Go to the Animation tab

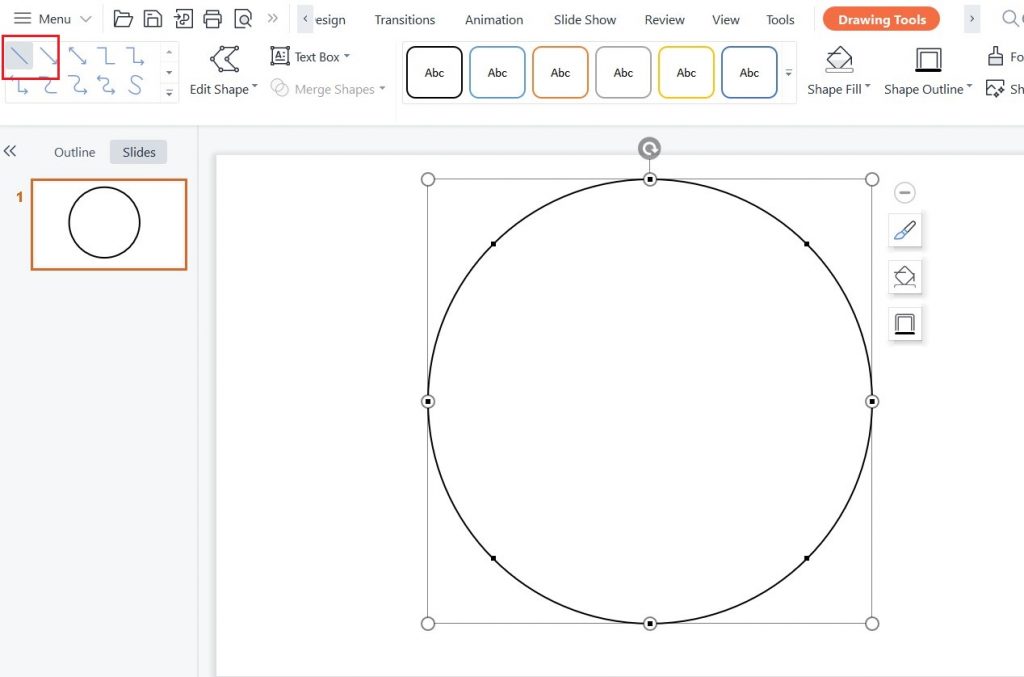[494, 20]
